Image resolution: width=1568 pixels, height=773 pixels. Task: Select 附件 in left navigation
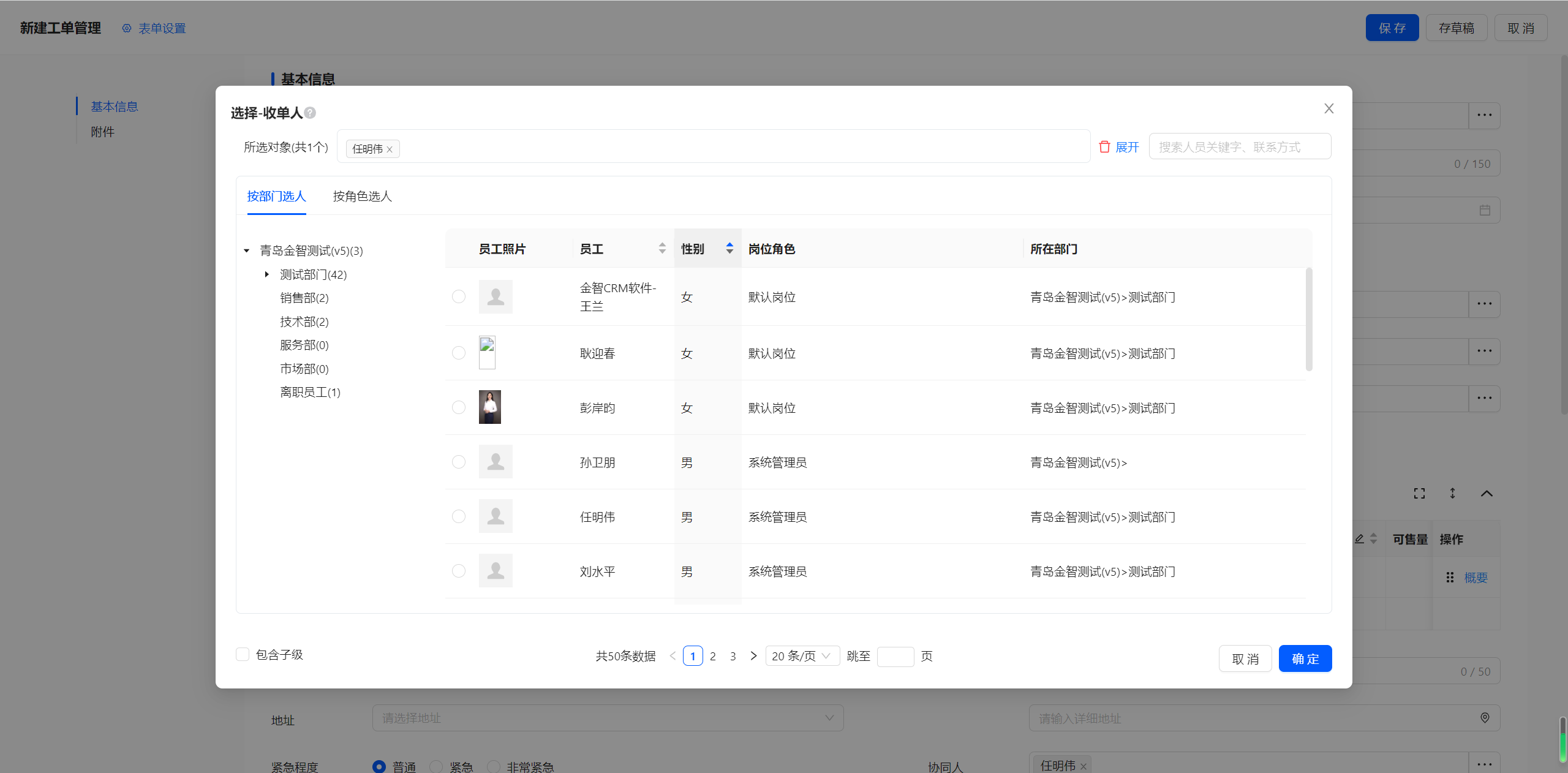[x=103, y=132]
